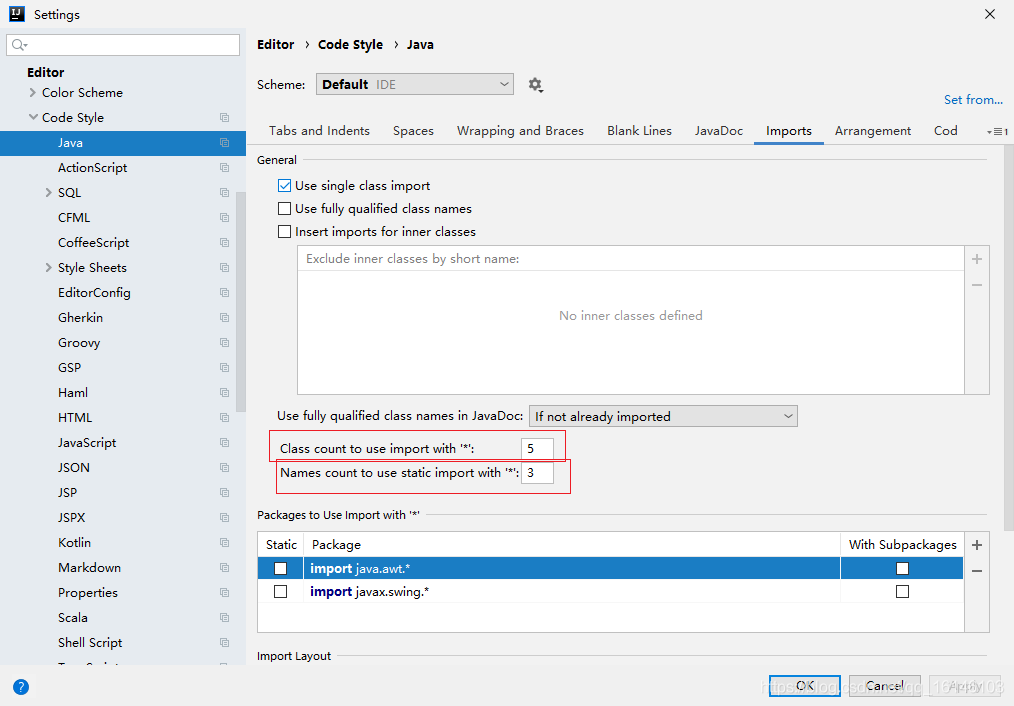Toggle Static checkbox for java.awt.* row
Screen dimensions: 1014x706
point(281,568)
